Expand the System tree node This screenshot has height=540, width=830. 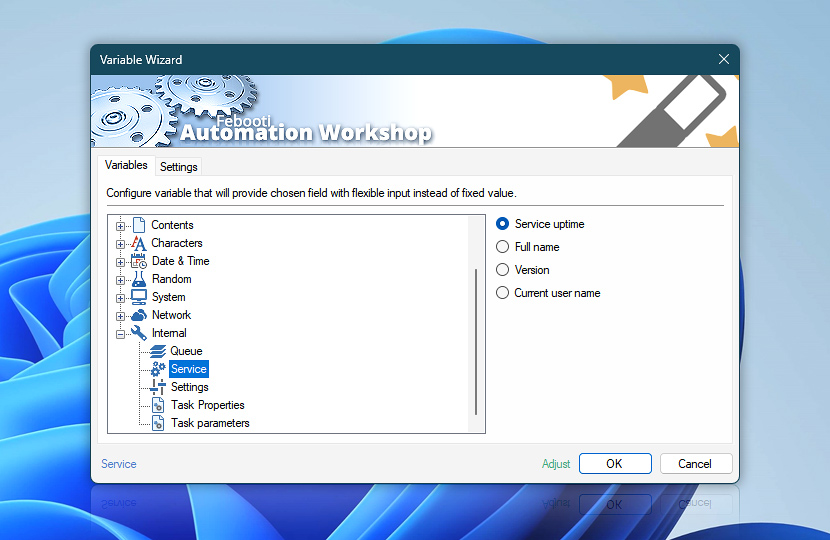(120, 298)
